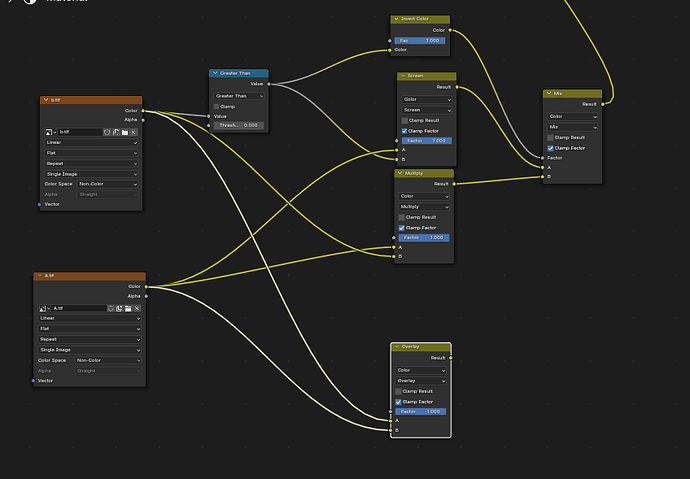Click Color output socket of b.tif node
690x479 pixels.
coord(143,111)
